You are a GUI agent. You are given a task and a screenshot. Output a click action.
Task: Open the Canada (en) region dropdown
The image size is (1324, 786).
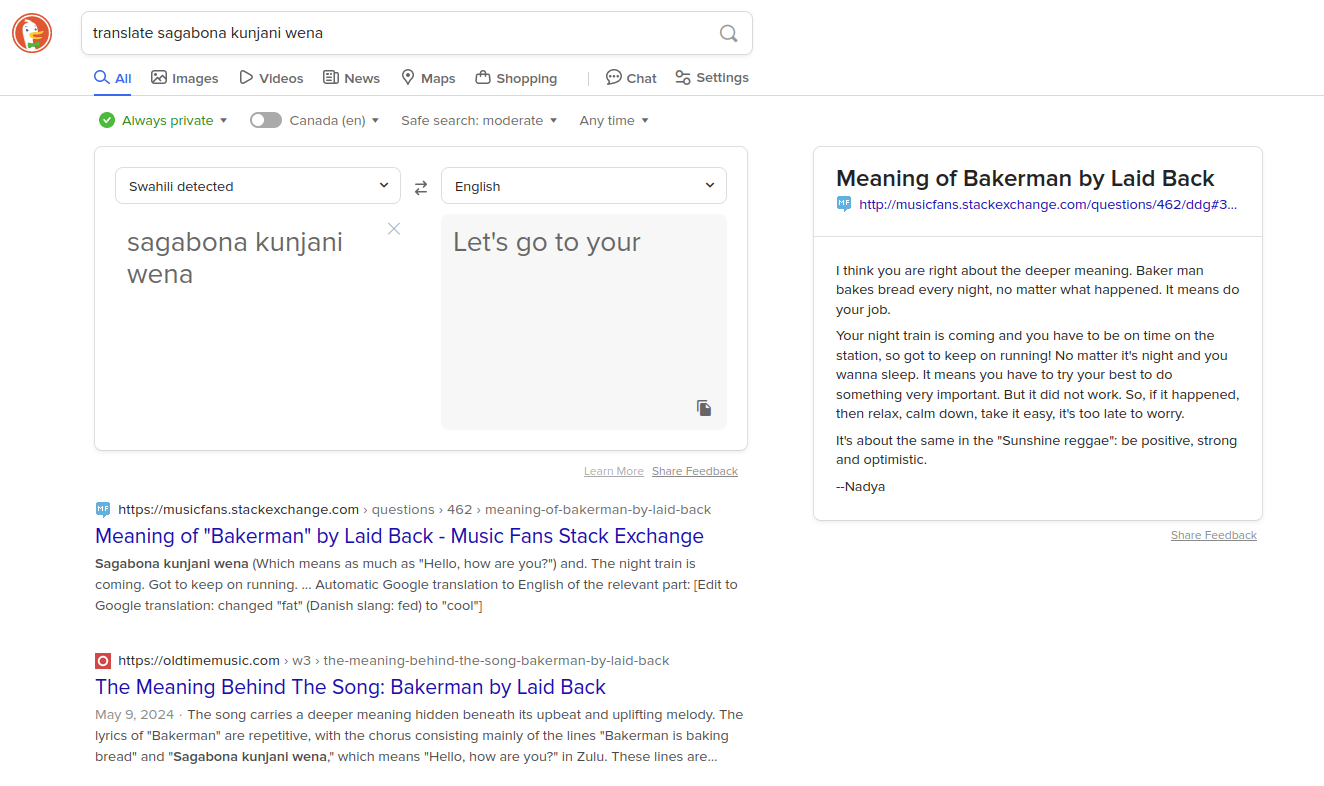[334, 120]
